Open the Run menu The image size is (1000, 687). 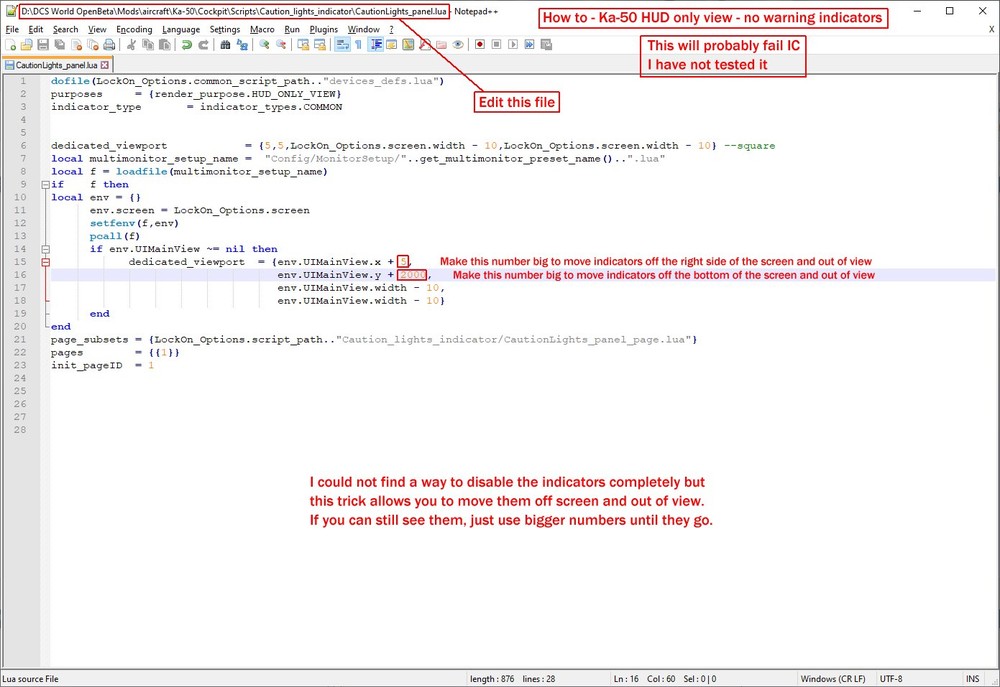pyautogui.click(x=291, y=29)
